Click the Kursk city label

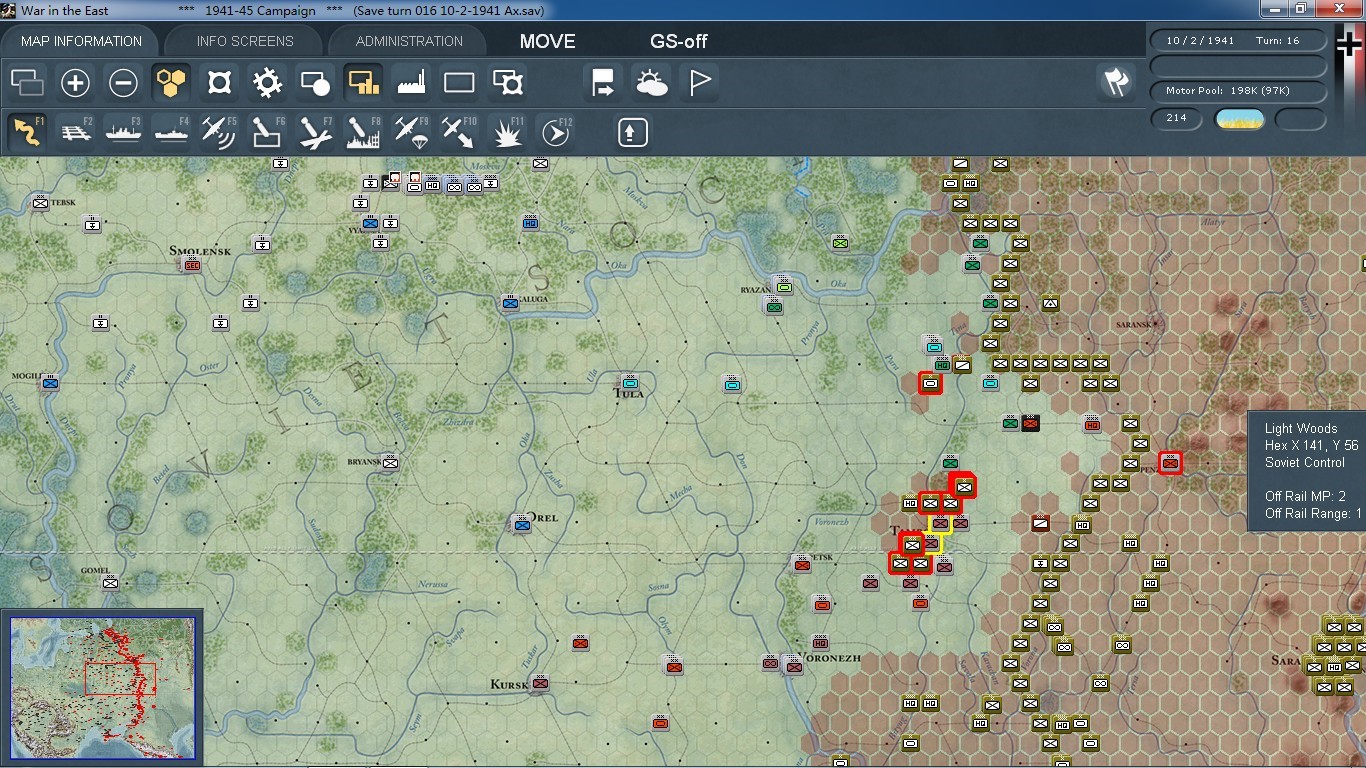pyautogui.click(x=510, y=684)
